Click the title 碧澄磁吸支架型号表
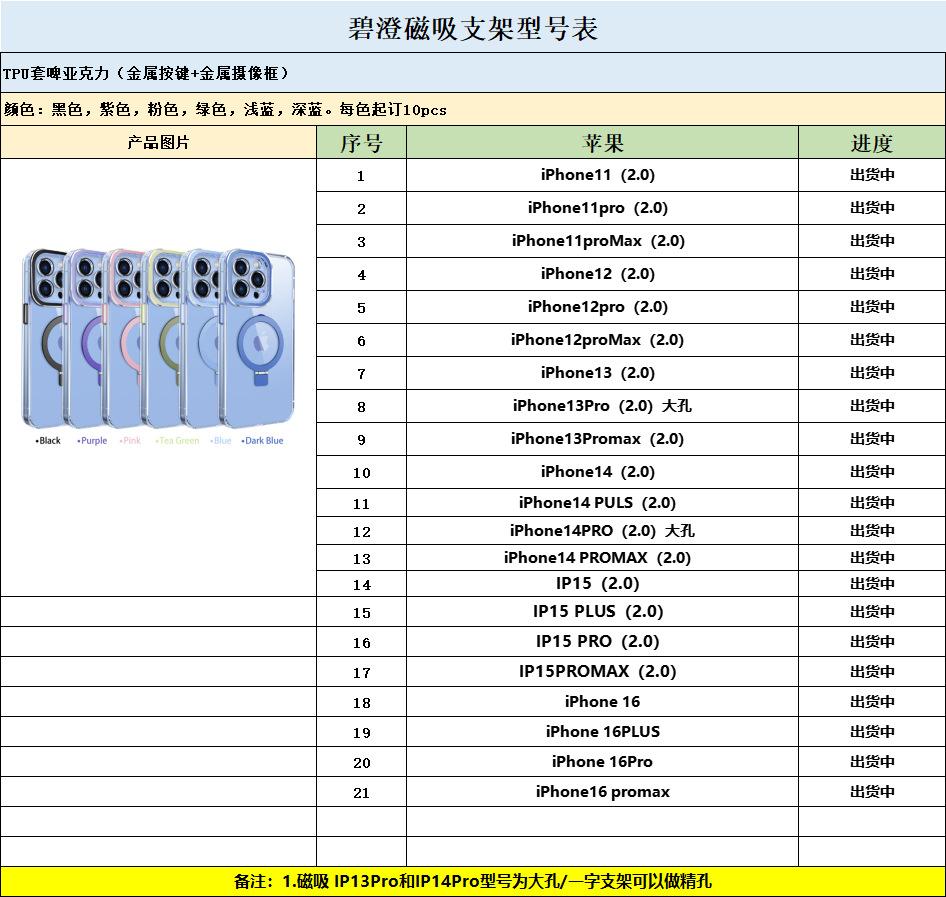Image resolution: width=946 pixels, height=897 pixels. [473, 28]
